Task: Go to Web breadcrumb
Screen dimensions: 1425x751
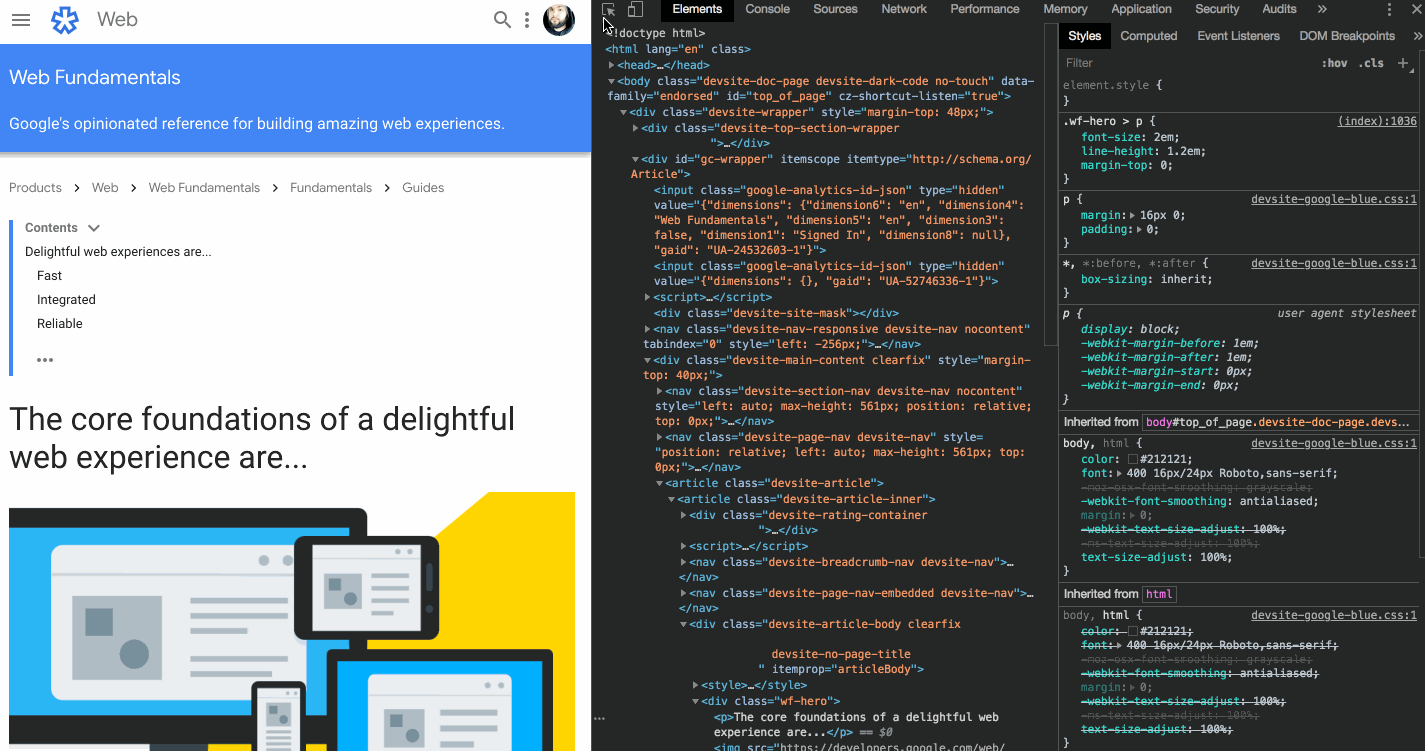Action: coord(105,188)
